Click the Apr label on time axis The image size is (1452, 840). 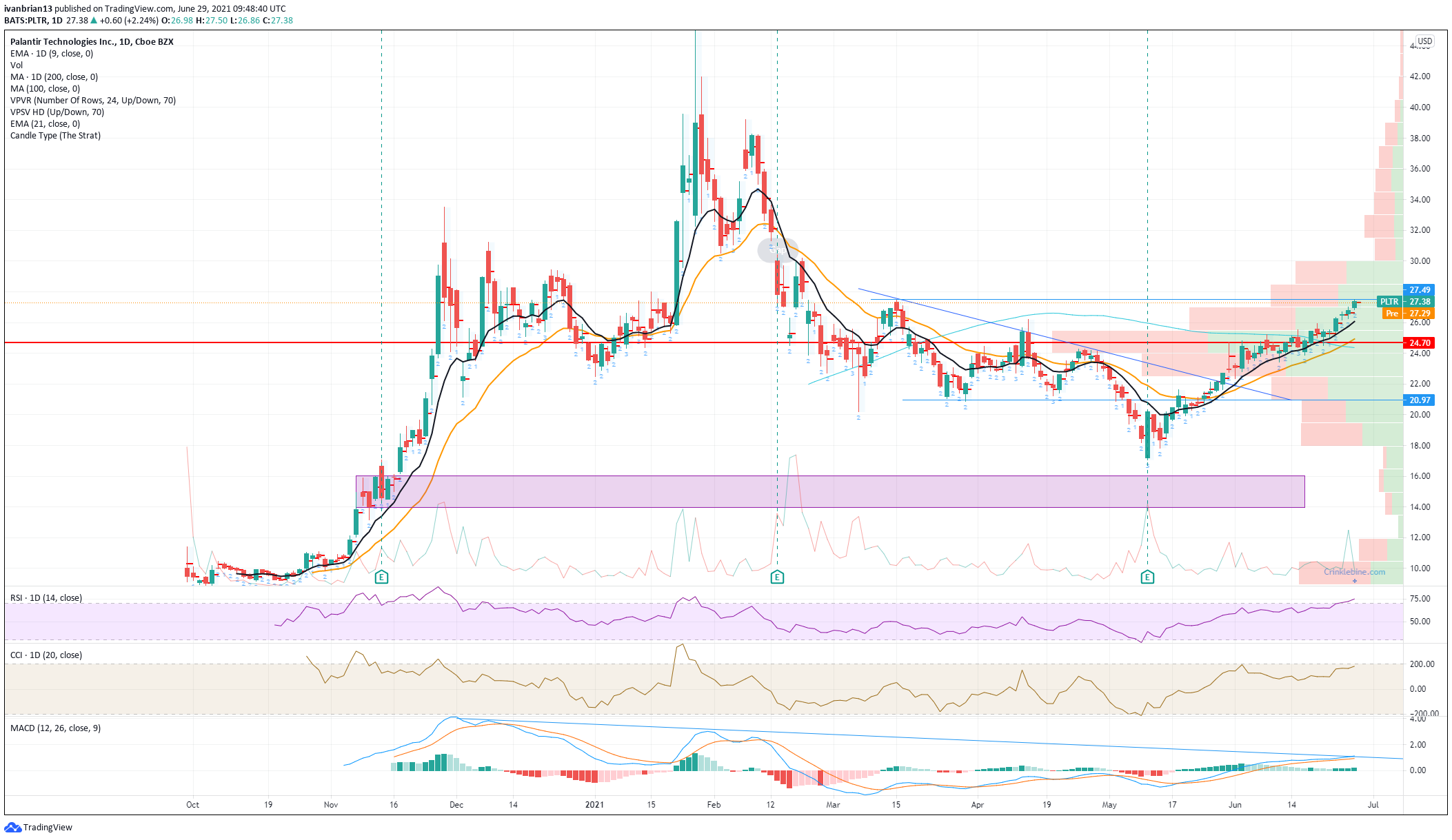pos(977,804)
